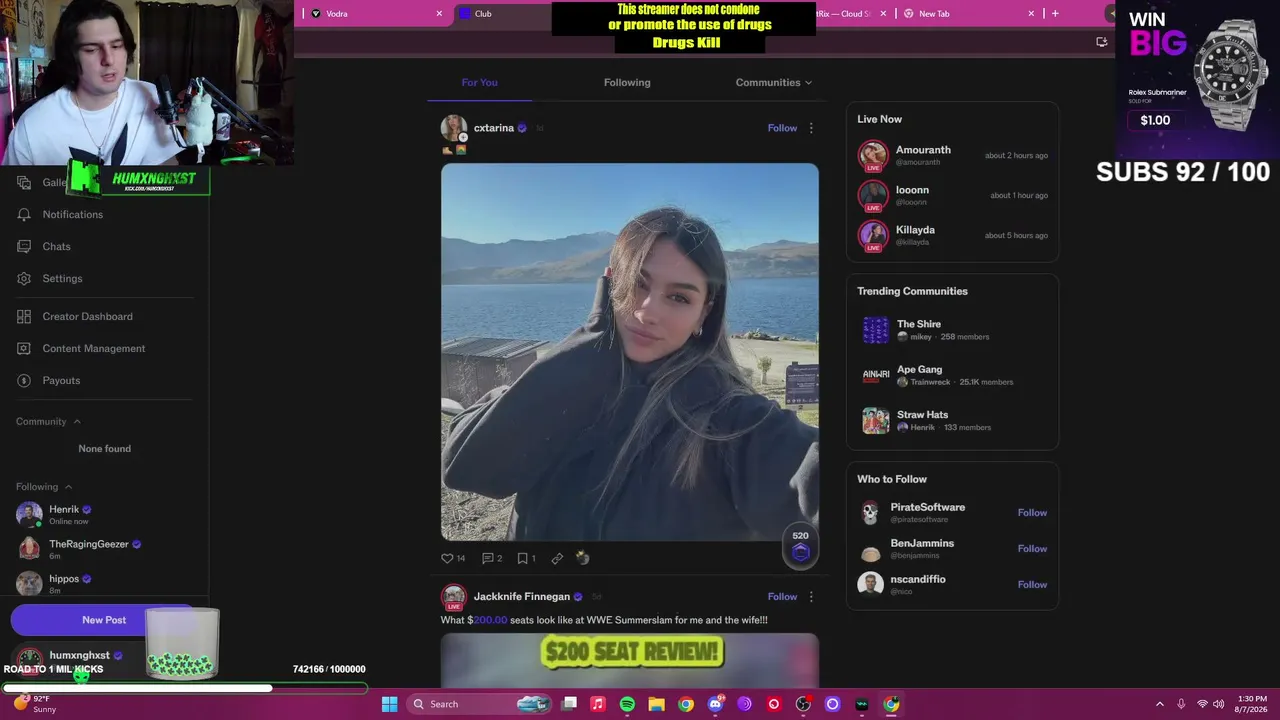Follow PirateSoftware in Who to Follow
The height and width of the screenshot is (720, 1280).
click(1032, 513)
